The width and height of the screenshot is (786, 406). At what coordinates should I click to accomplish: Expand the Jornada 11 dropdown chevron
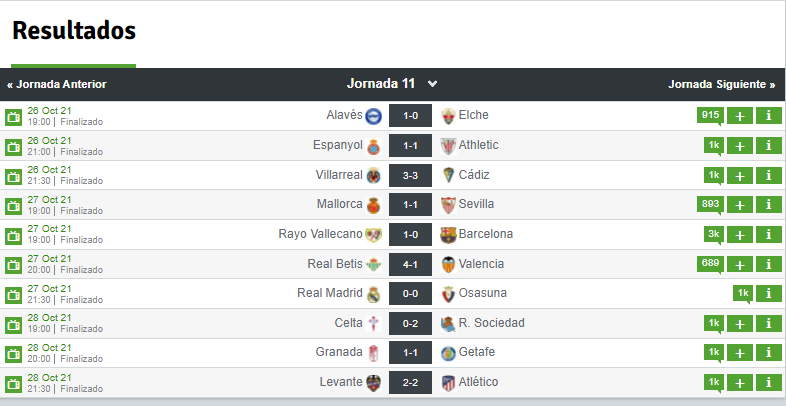433,84
